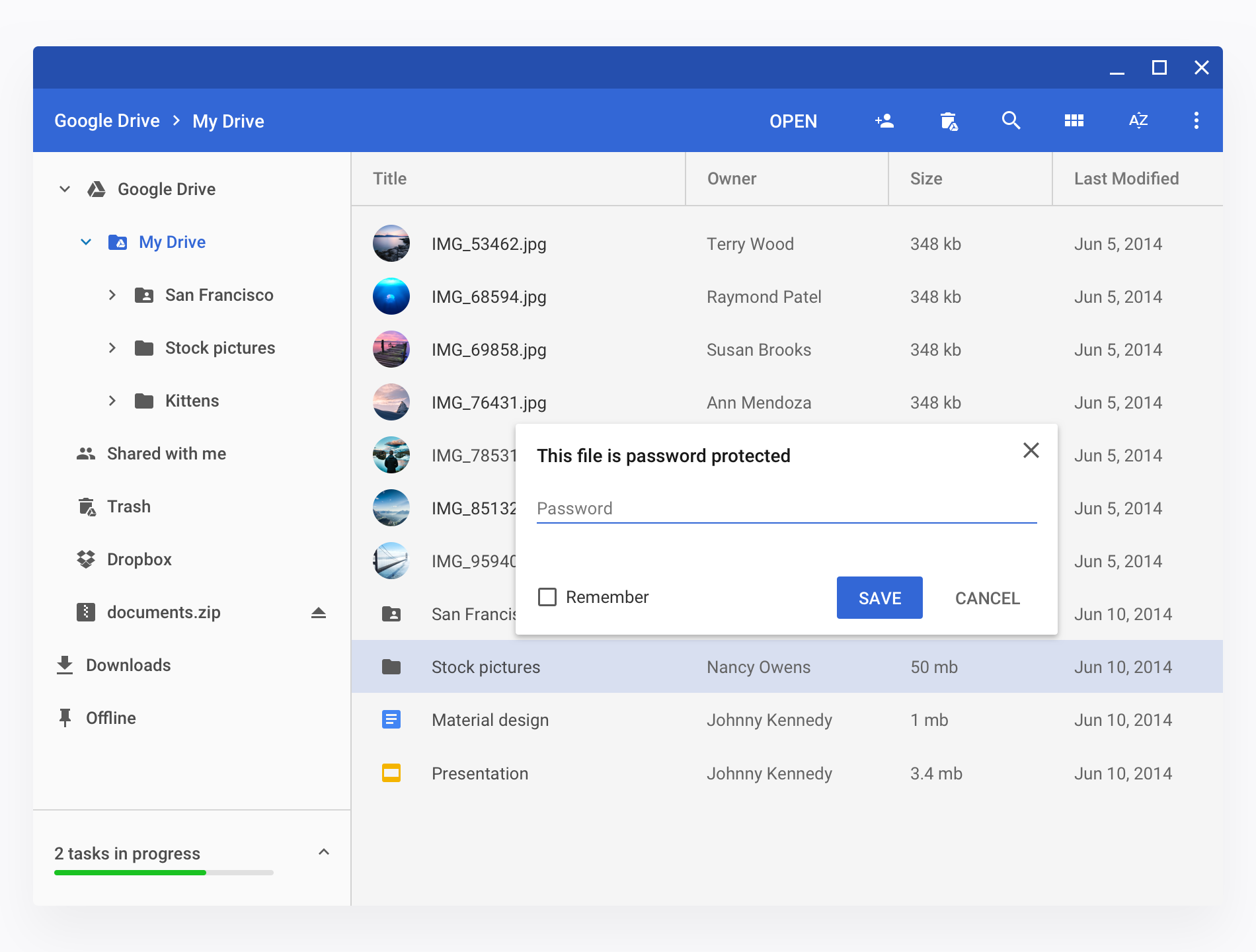Click the SAVE button
Screen dimensions: 1256x952
click(x=880, y=598)
